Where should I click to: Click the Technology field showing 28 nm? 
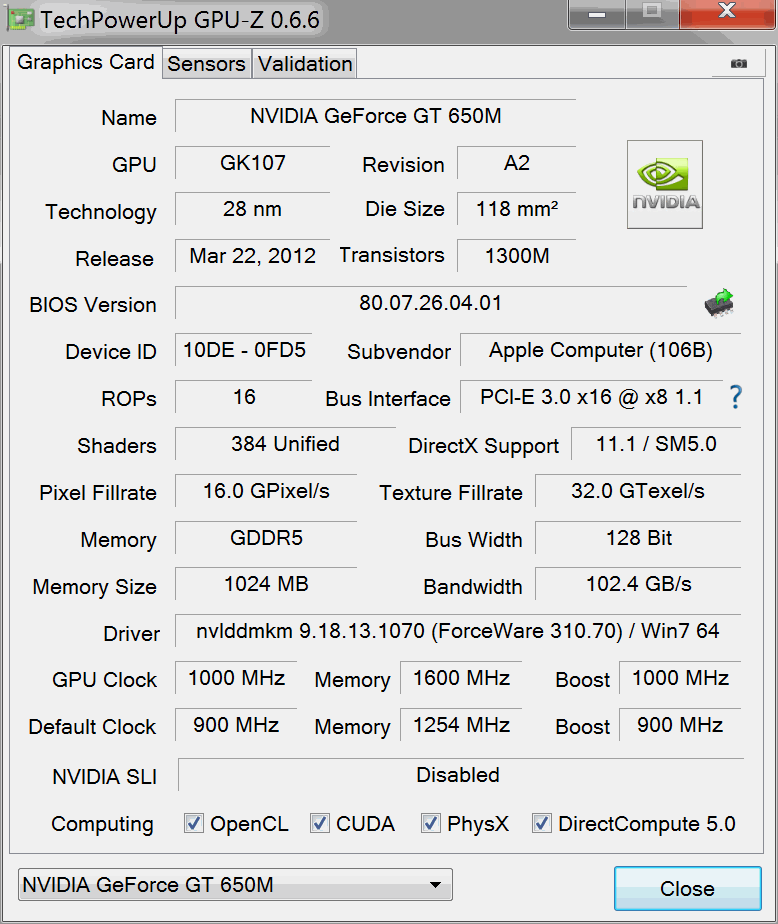tap(252, 209)
